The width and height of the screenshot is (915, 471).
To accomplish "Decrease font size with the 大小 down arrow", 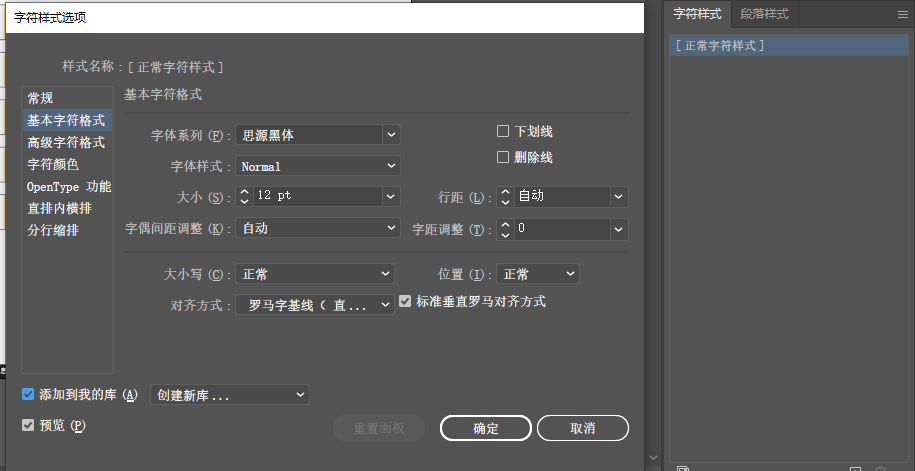I will 245,201.
